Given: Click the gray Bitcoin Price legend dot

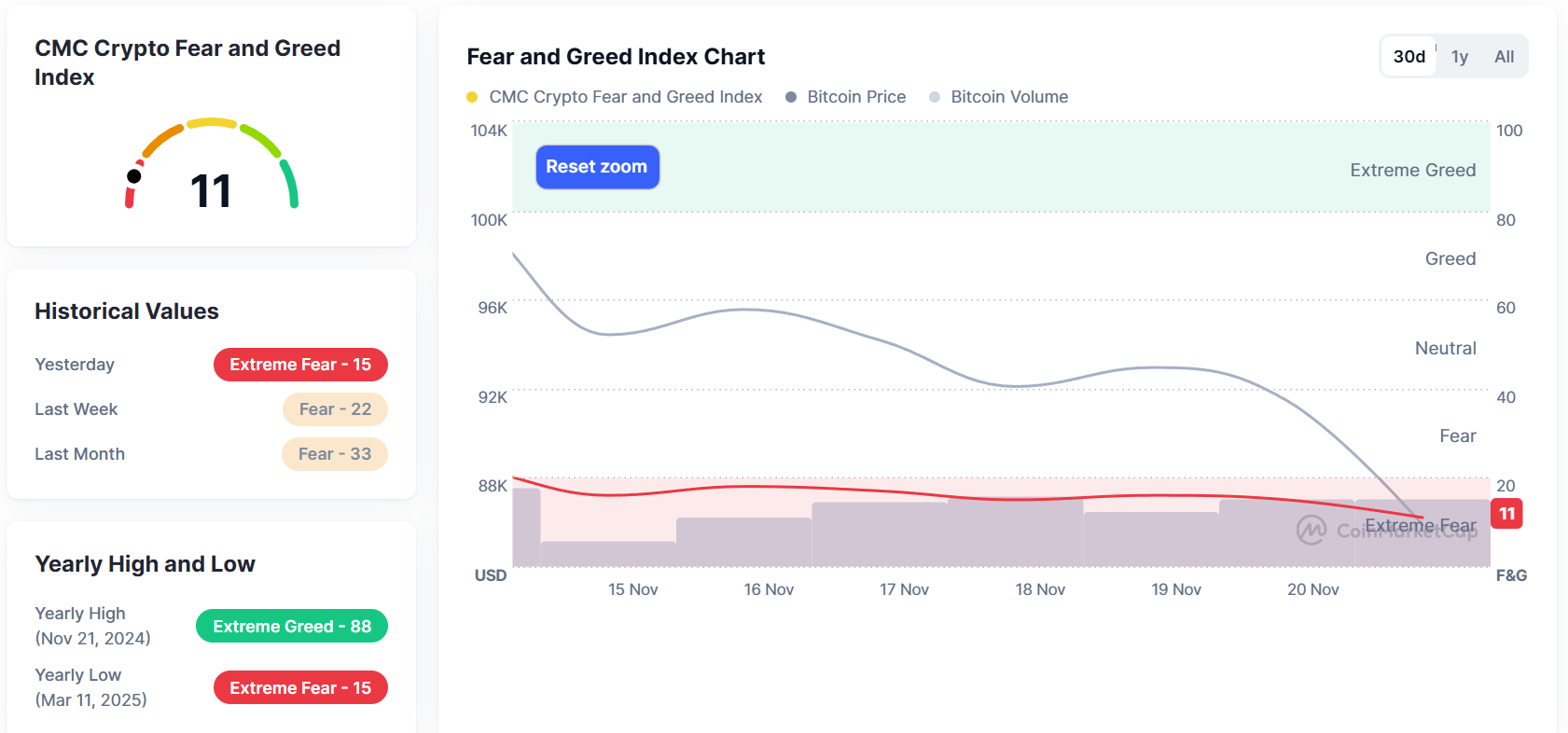Looking at the screenshot, I should [791, 97].
